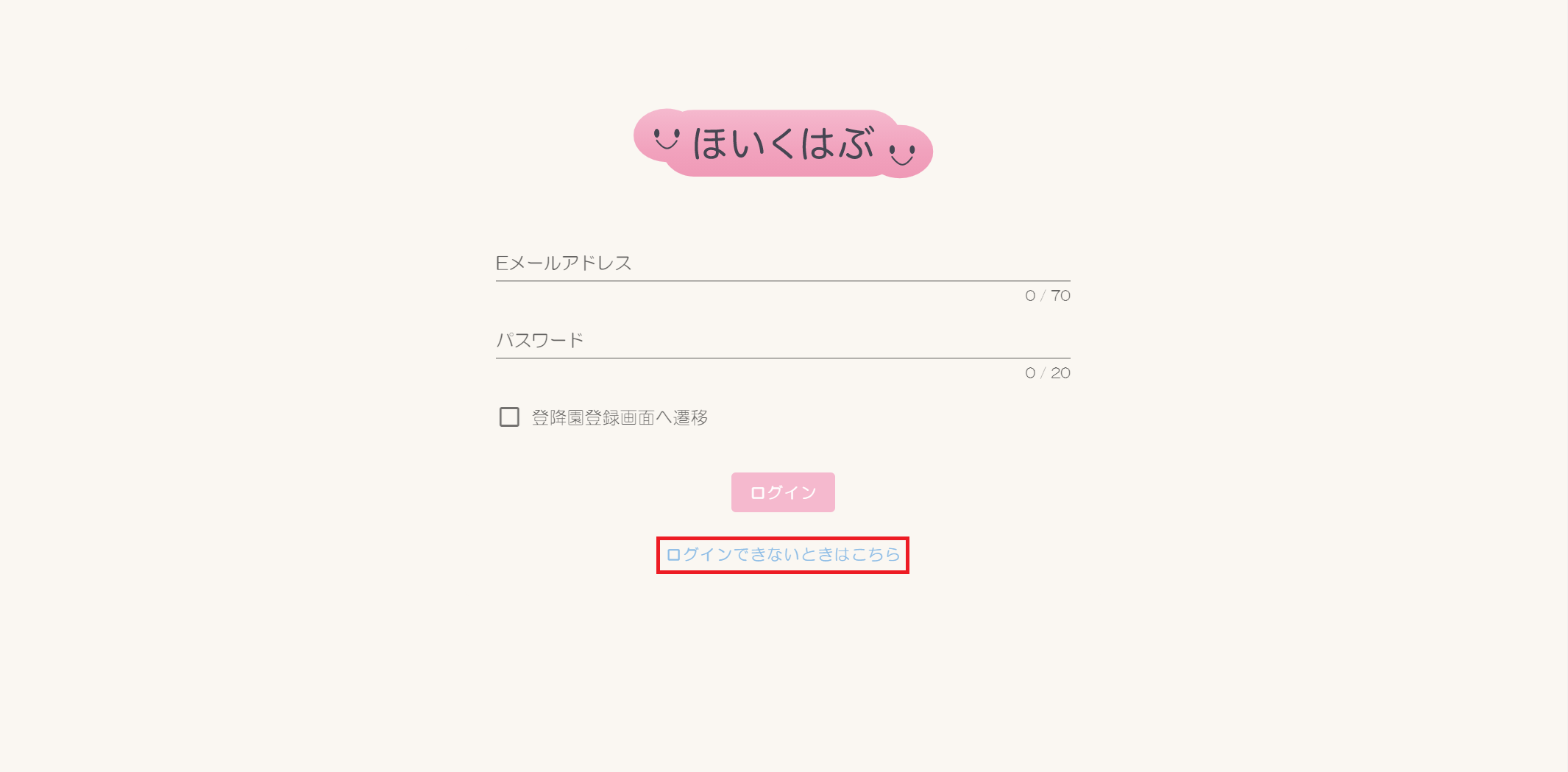Click the underline beneath the email field

click(x=783, y=280)
